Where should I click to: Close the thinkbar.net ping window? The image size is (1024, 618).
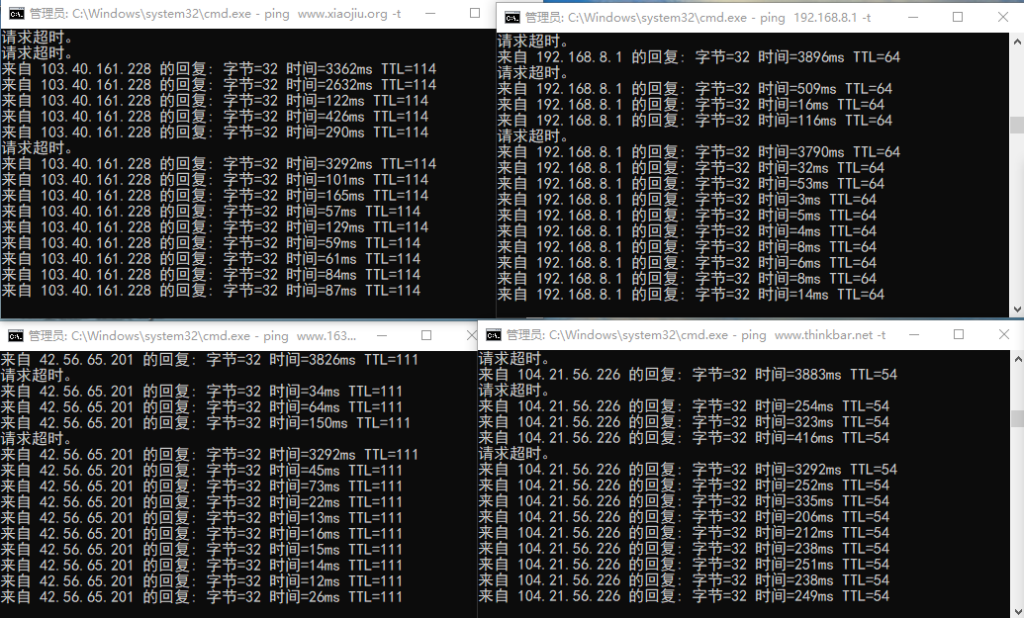[x=1004, y=334]
